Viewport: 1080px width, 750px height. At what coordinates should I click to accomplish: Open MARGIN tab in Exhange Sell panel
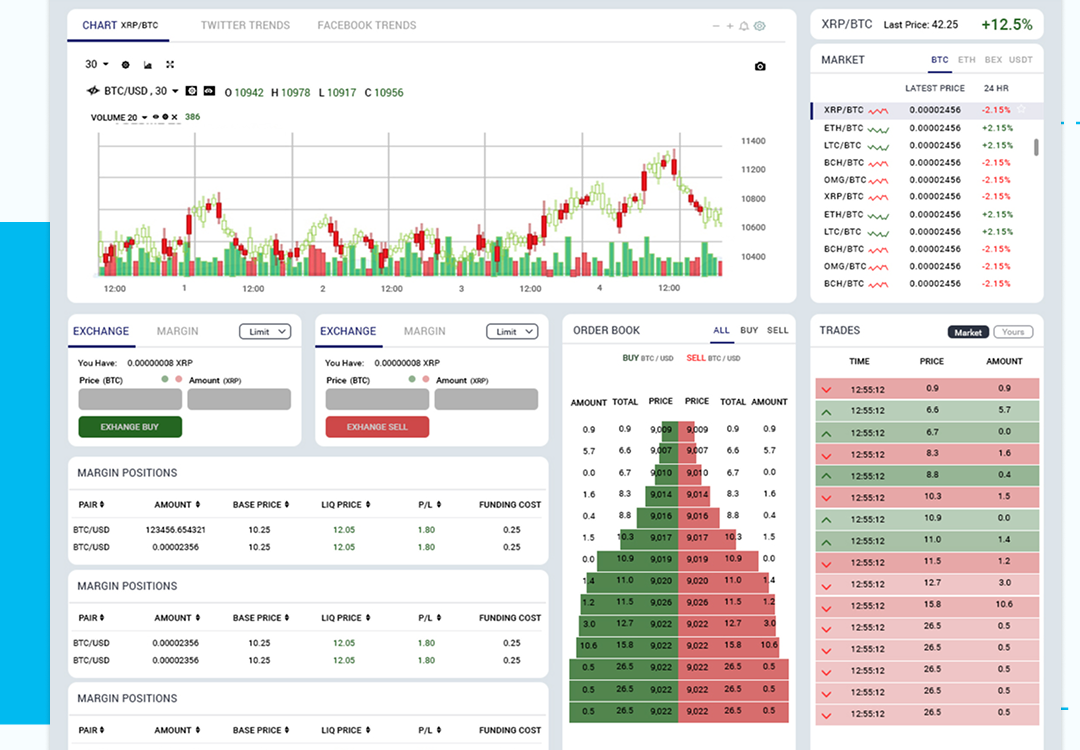(x=424, y=331)
